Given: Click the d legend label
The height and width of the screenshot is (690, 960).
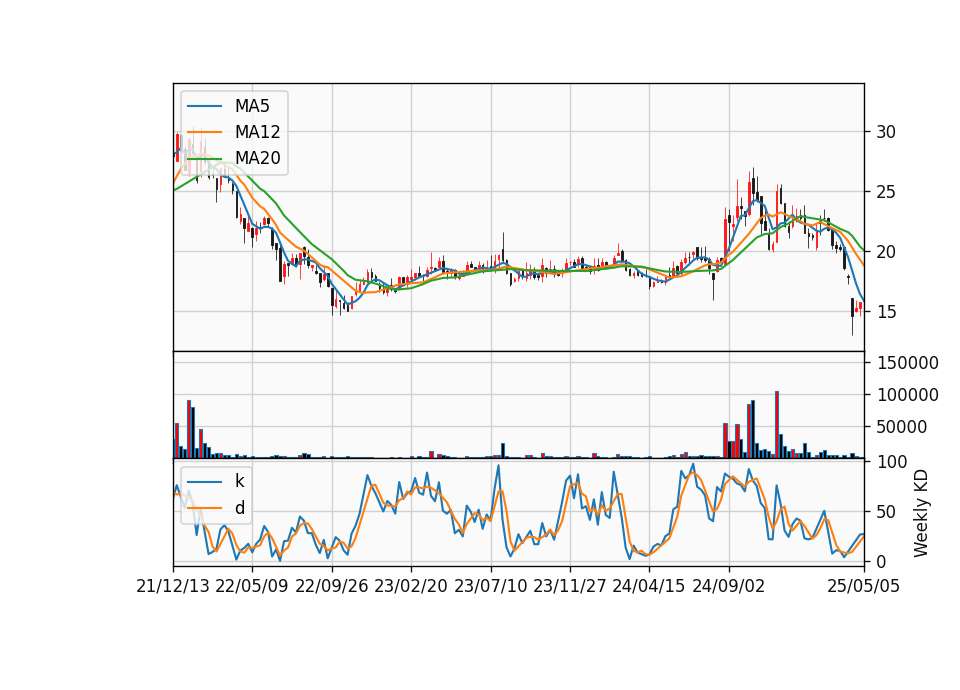Looking at the screenshot, I should pyautogui.click(x=240, y=508).
